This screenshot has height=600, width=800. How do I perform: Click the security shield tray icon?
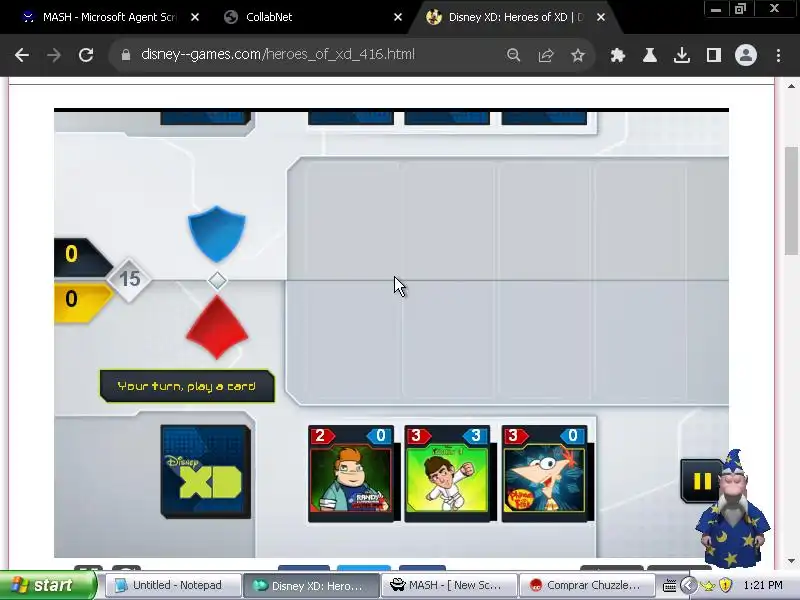pos(726,585)
